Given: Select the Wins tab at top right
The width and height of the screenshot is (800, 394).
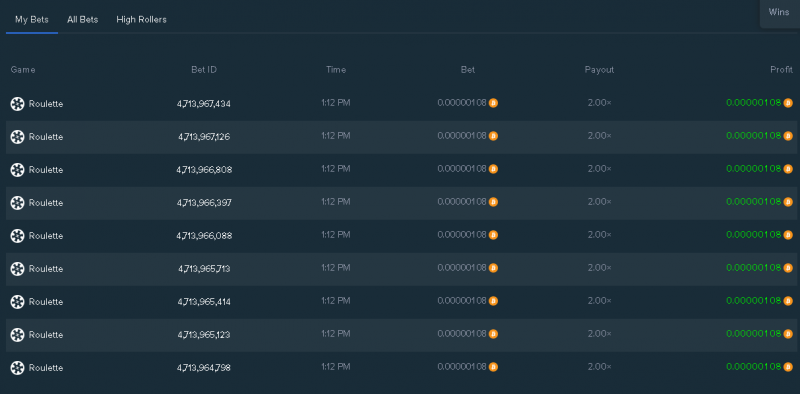Looking at the screenshot, I should (779, 12).
